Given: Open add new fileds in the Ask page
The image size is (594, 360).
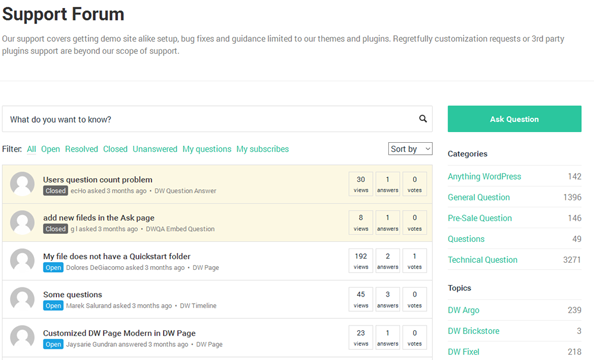Looking at the screenshot, I should coord(99,218).
